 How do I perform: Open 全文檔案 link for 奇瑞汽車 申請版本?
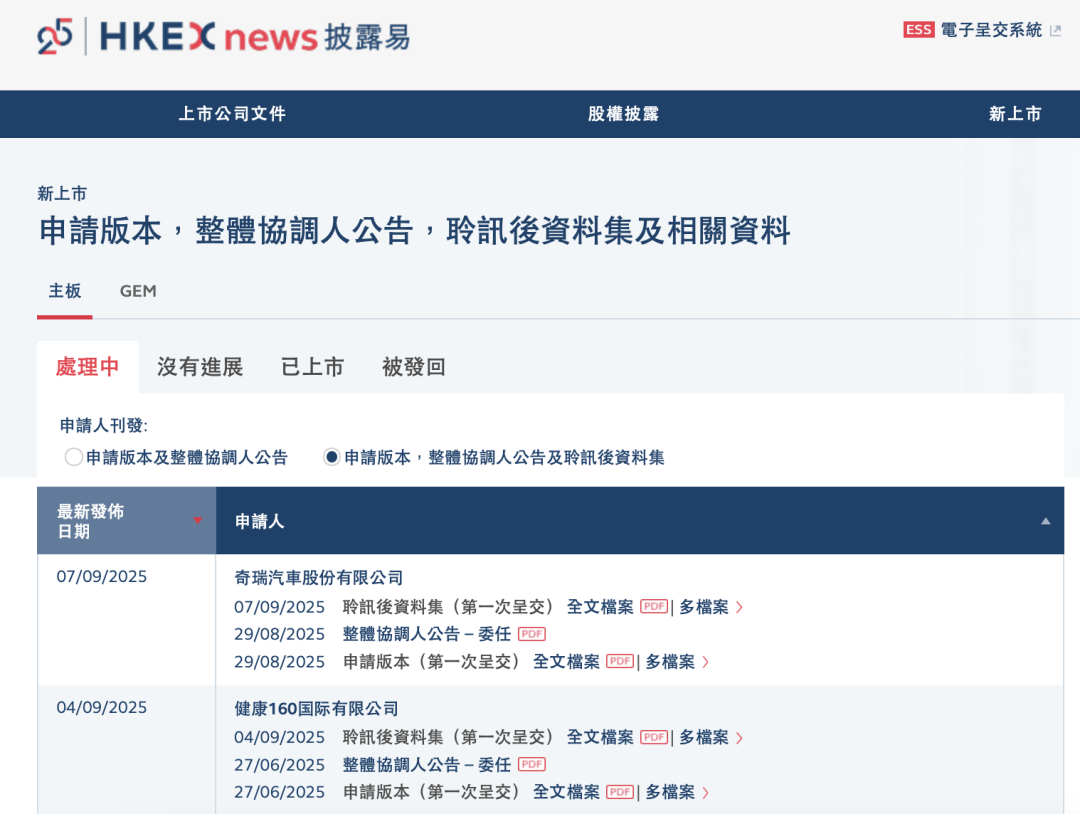tap(566, 661)
